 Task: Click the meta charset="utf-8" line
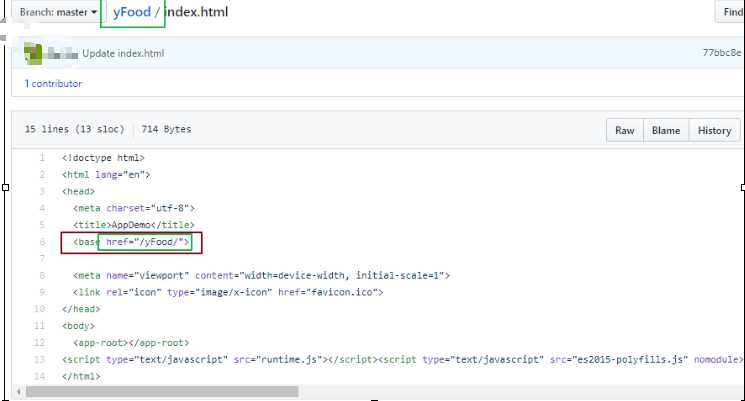tap(134, 208)
